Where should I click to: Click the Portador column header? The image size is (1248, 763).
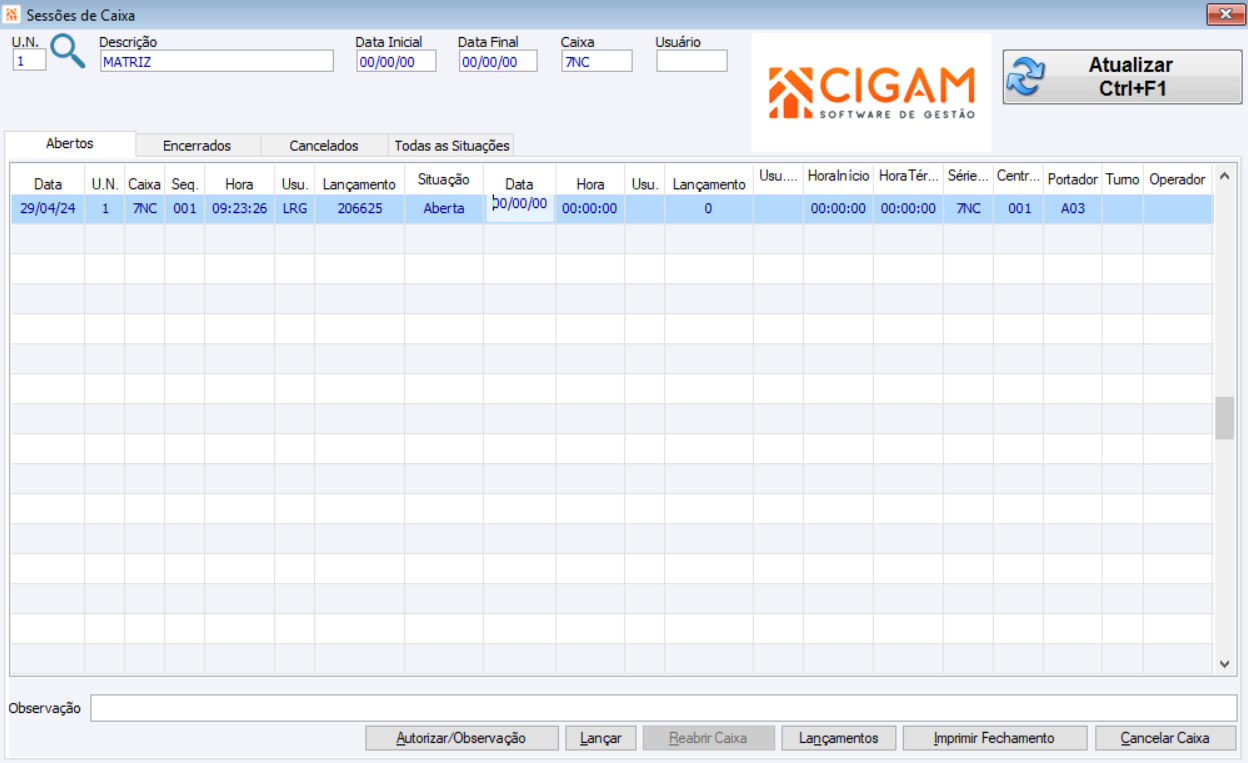click(1073, 180)
